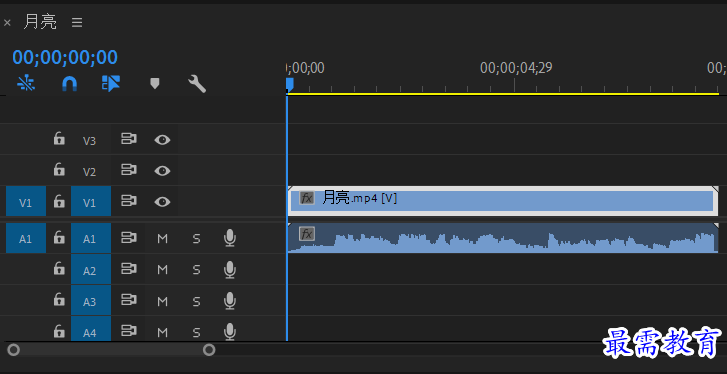Solo track A3
This screenshot has width=727, height=374.
(x=197, y=301)
